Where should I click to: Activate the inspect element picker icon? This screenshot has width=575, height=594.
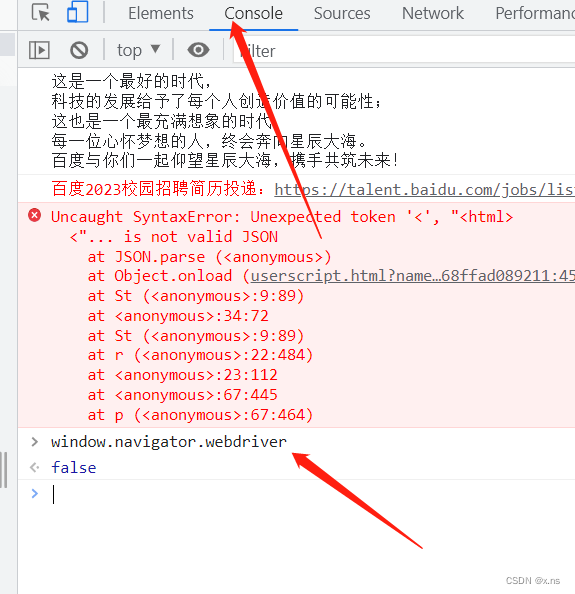pyautogui.click(x=41, y=13)
